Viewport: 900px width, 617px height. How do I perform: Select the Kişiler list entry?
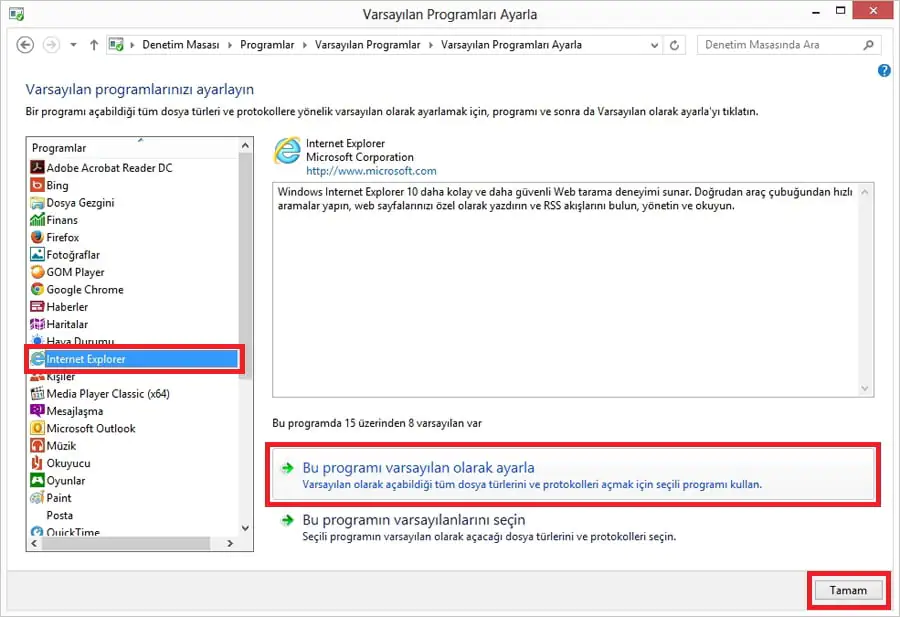pyautogui.click(x=61, y=377)
